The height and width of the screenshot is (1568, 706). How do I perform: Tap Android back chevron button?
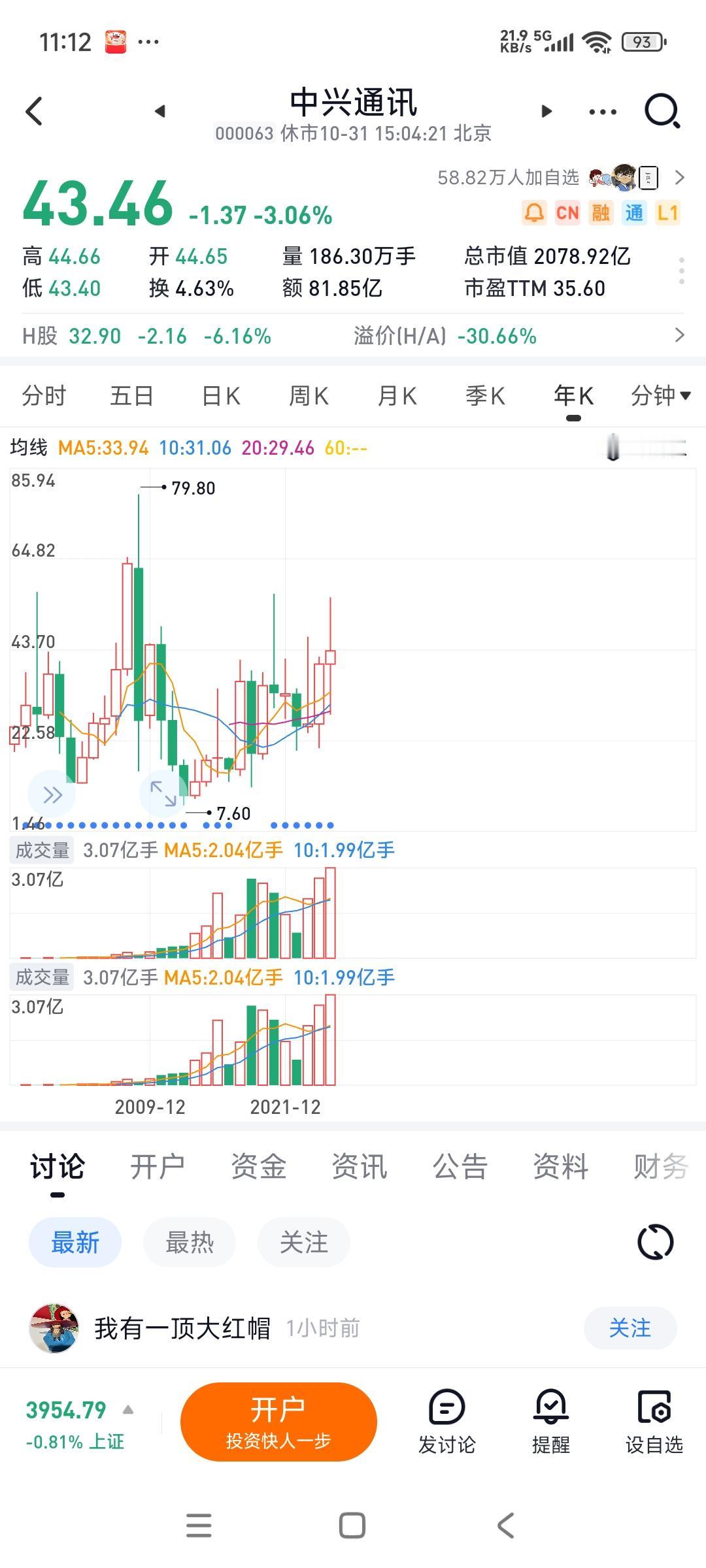505,1526
